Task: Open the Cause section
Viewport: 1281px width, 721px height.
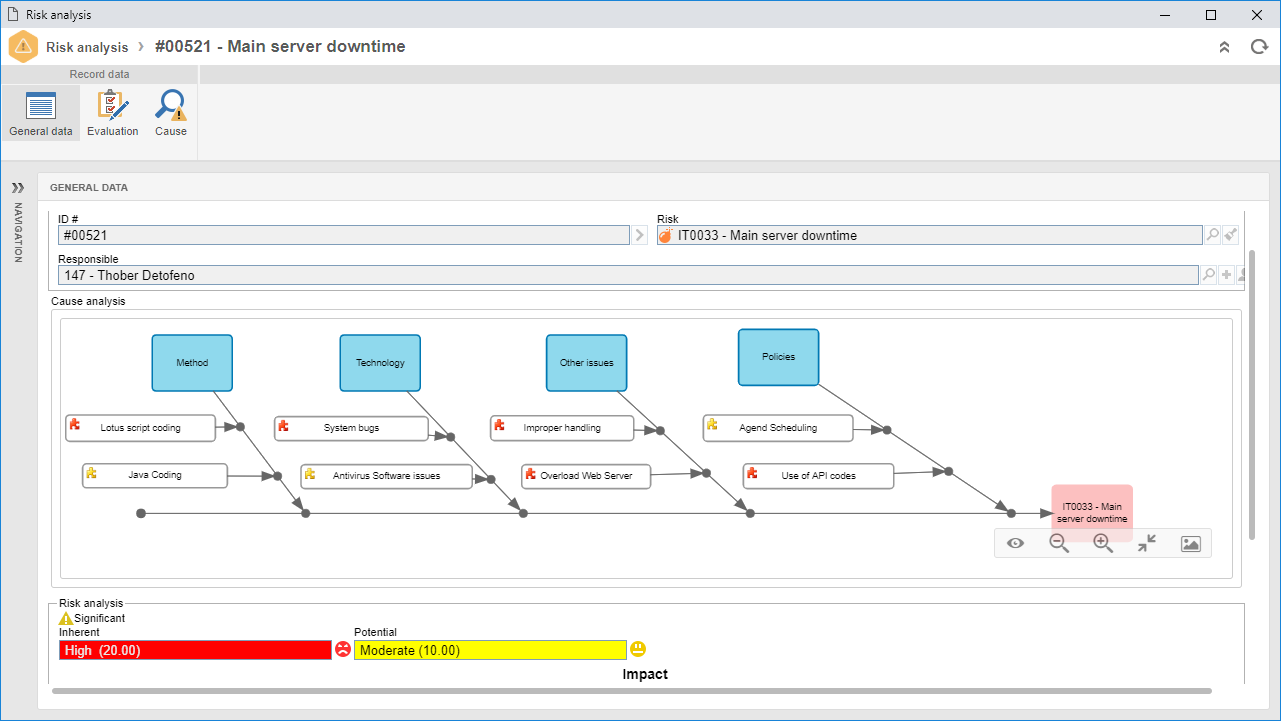Action: coord(171,113)
